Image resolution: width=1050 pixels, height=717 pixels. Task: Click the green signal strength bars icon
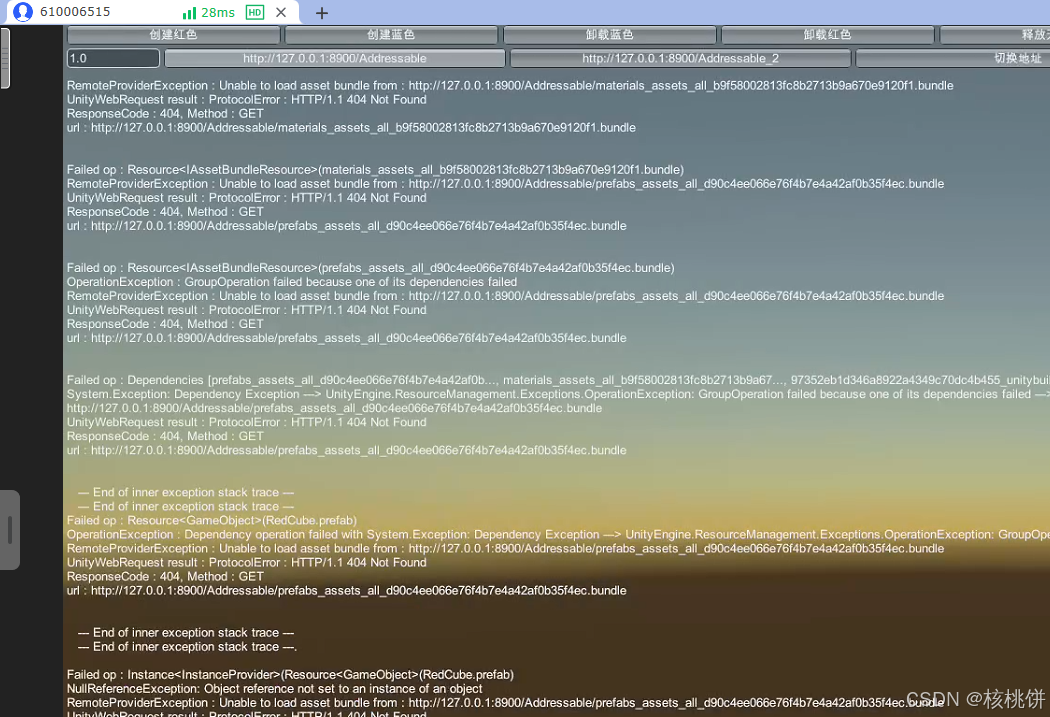pos(190,13)
